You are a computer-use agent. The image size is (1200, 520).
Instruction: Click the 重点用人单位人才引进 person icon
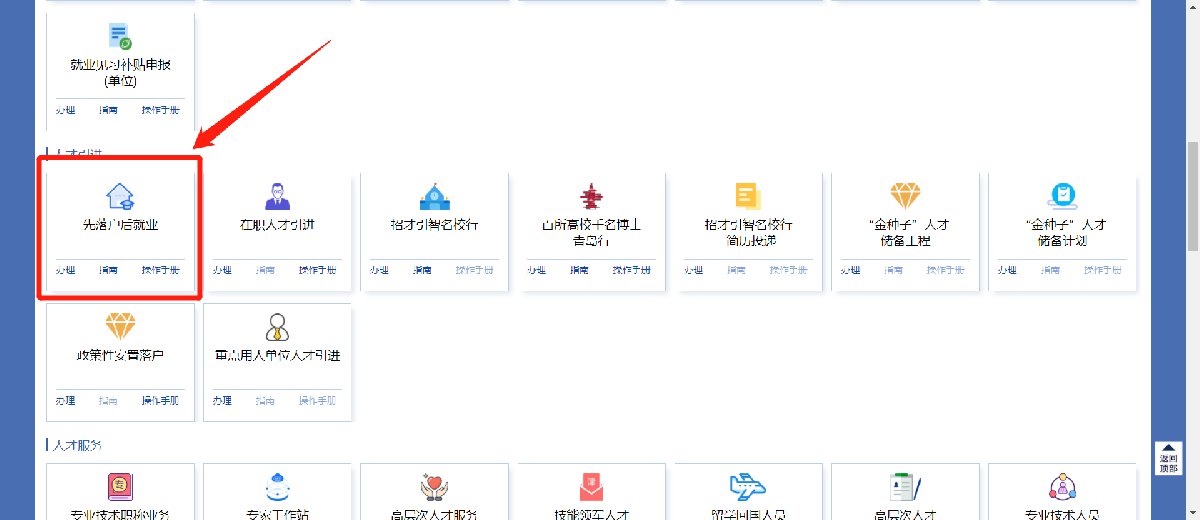click(277, 326)
